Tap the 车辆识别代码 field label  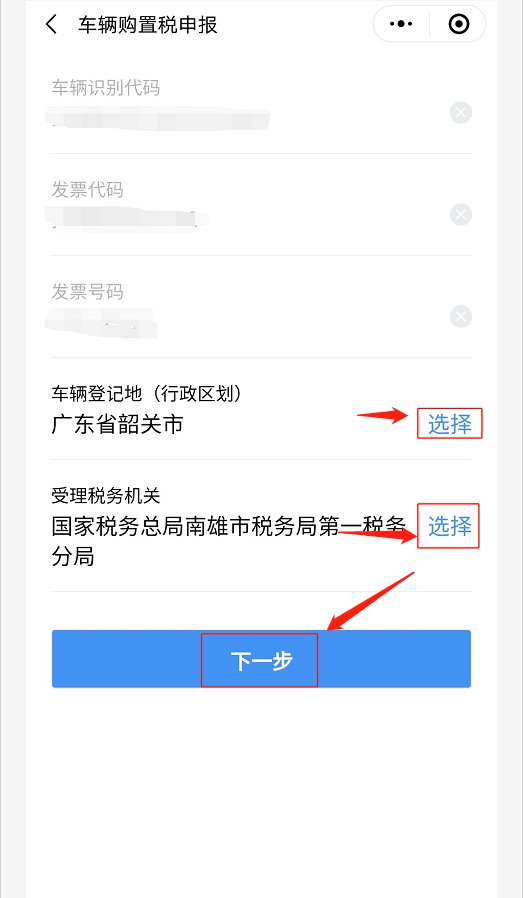tap(105, 88)
